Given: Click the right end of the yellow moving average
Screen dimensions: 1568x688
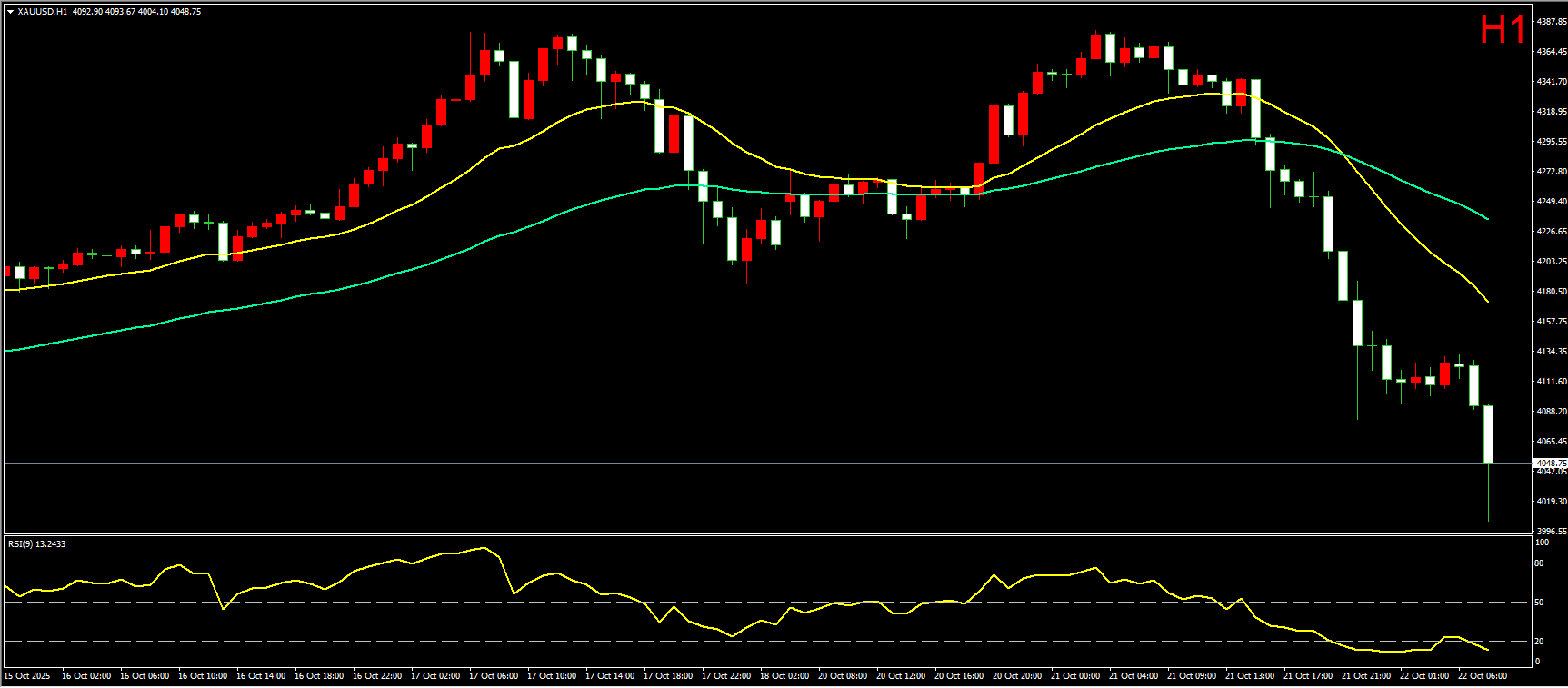Looking at the screenshot, I should pos(1487,301).
